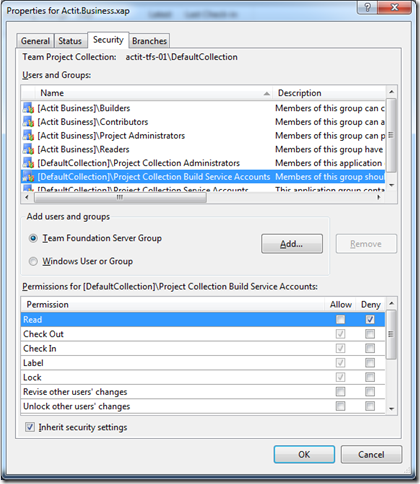Toggle Inherit security settings checkbox
The image size is (420, 484).
(x=30, y=427)
